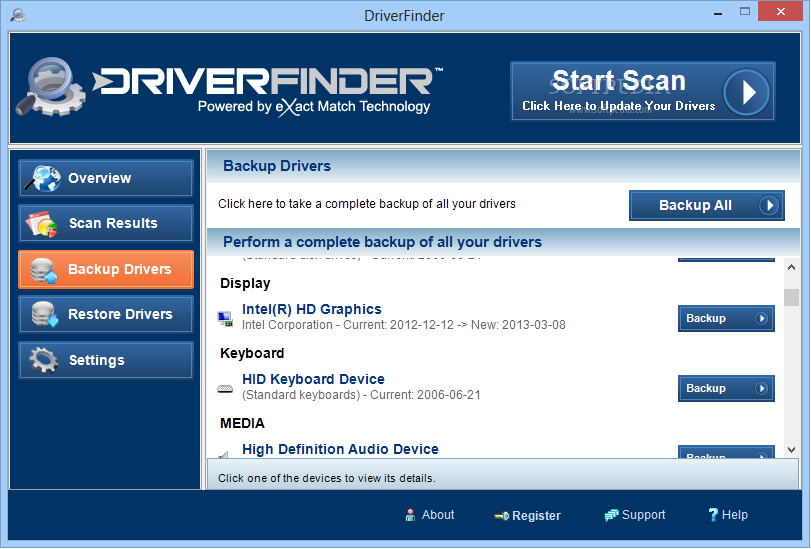Click the Backup All button
The image size is (811, 549).
707,205
